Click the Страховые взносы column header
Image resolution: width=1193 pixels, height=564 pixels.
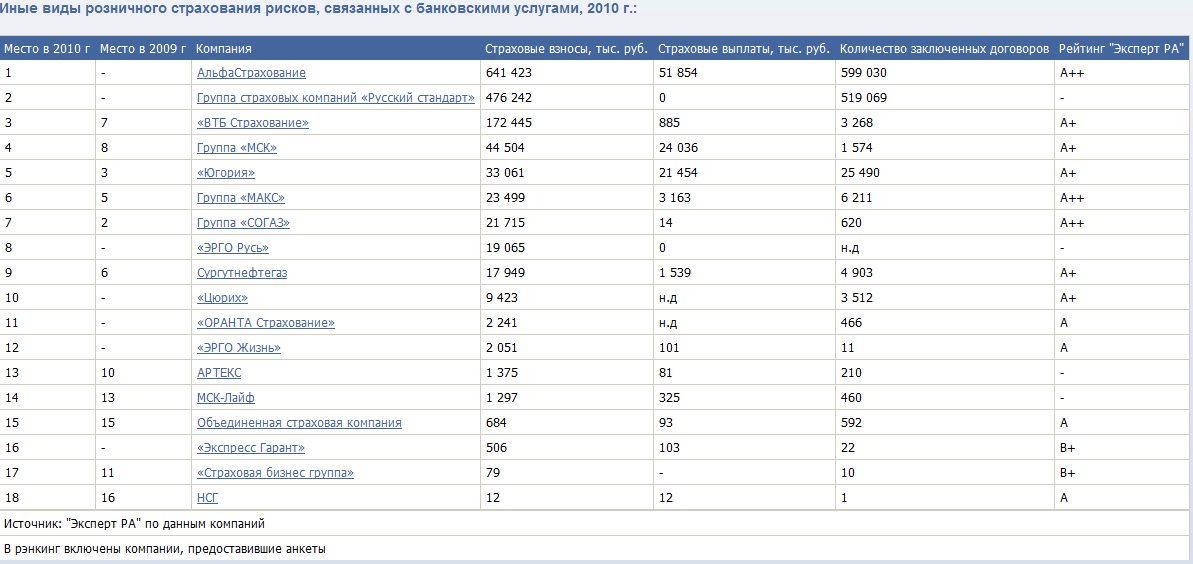566,49
